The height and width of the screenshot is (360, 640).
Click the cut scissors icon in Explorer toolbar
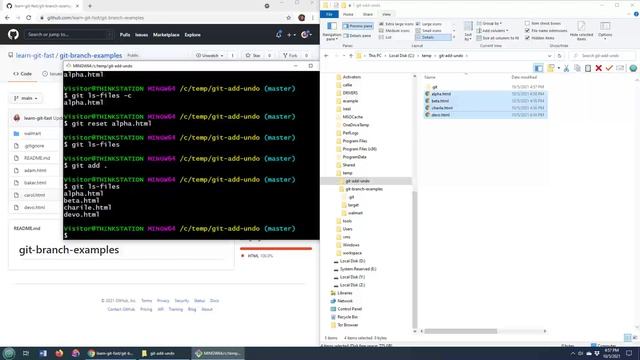567,68
